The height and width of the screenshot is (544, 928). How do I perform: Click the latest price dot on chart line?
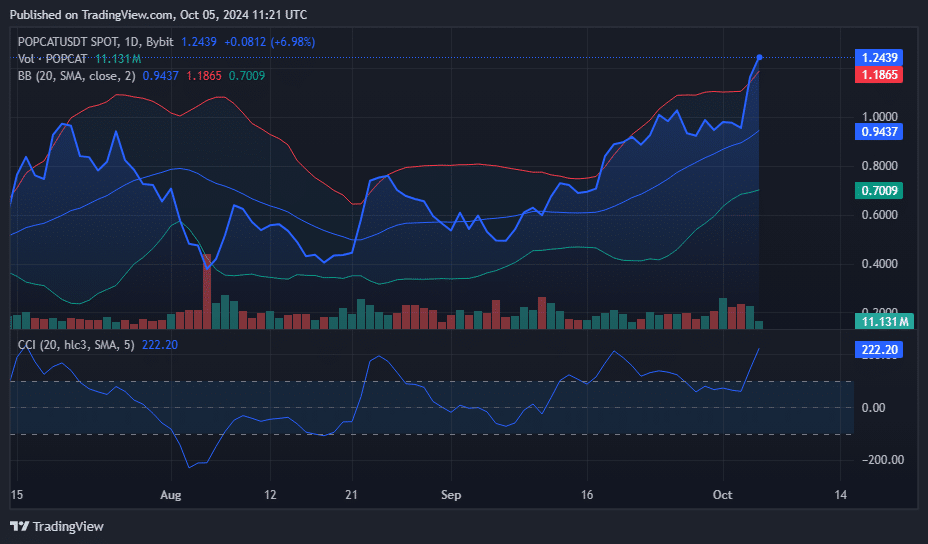pyautogui.click(x=760, y=58)
